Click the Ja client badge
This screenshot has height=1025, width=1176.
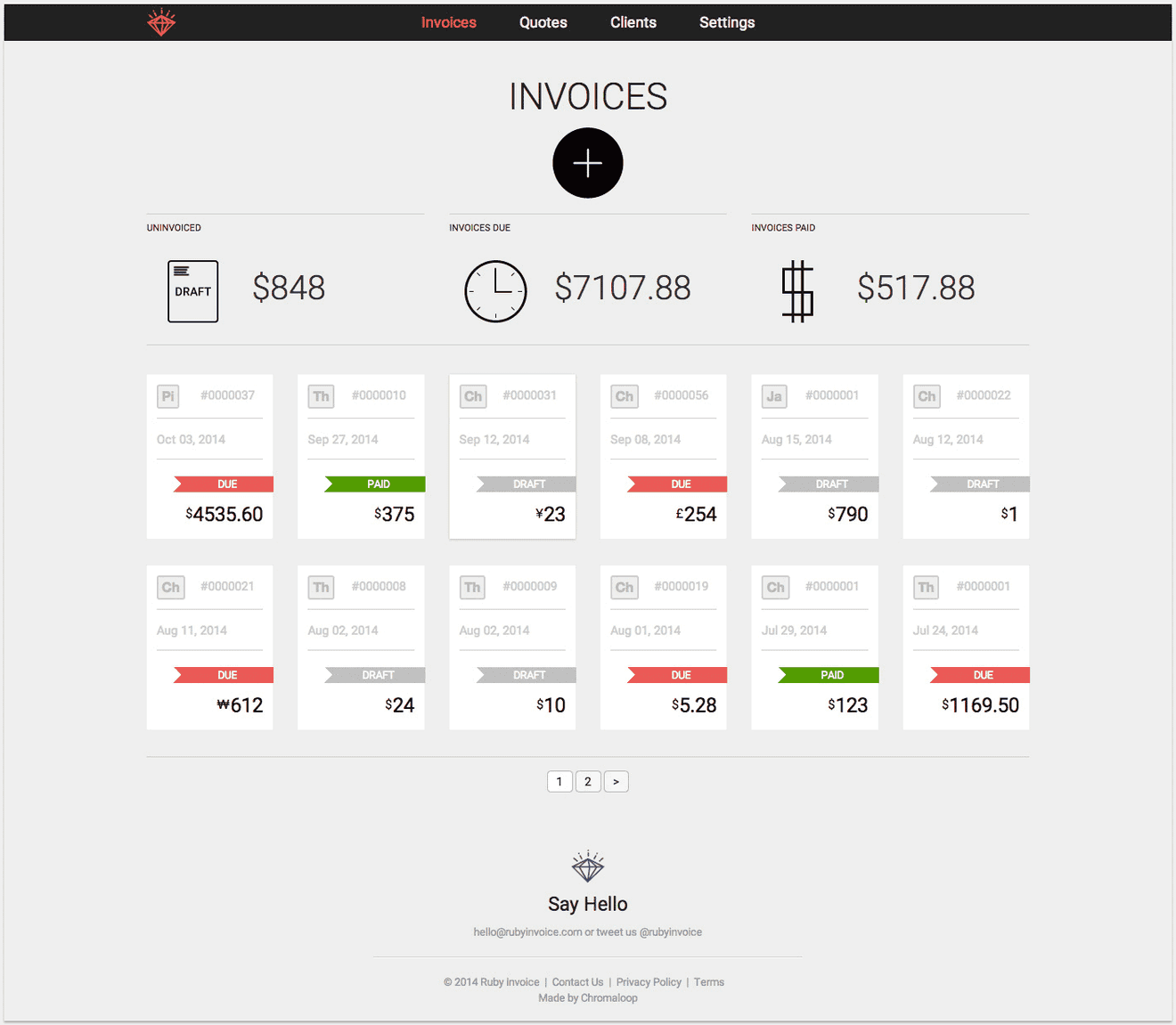coord(774,396)
